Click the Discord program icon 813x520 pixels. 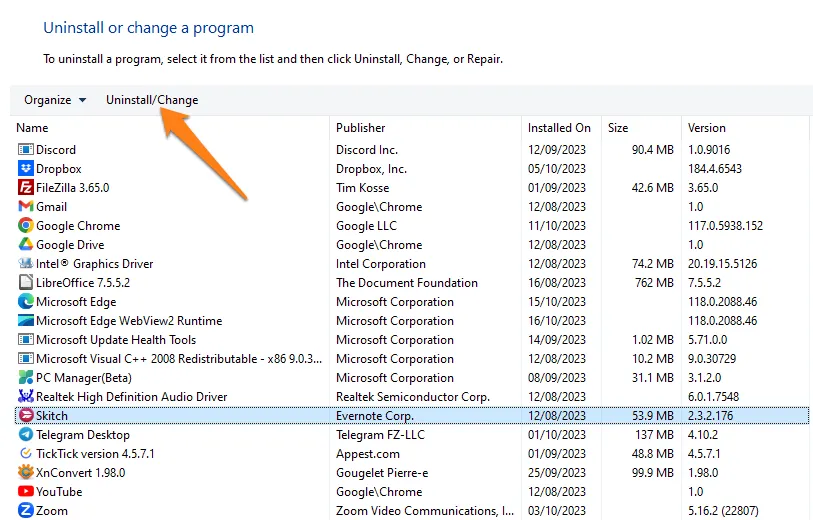[x=25, y=150]
